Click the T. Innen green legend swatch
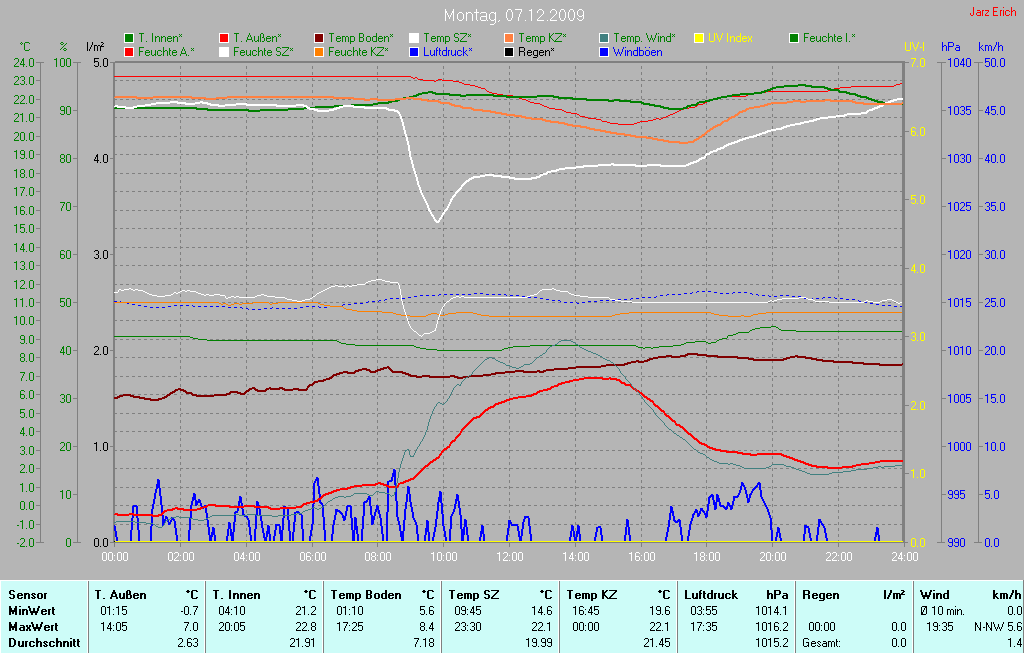1024x653 pixels. [x=129, y=39]
